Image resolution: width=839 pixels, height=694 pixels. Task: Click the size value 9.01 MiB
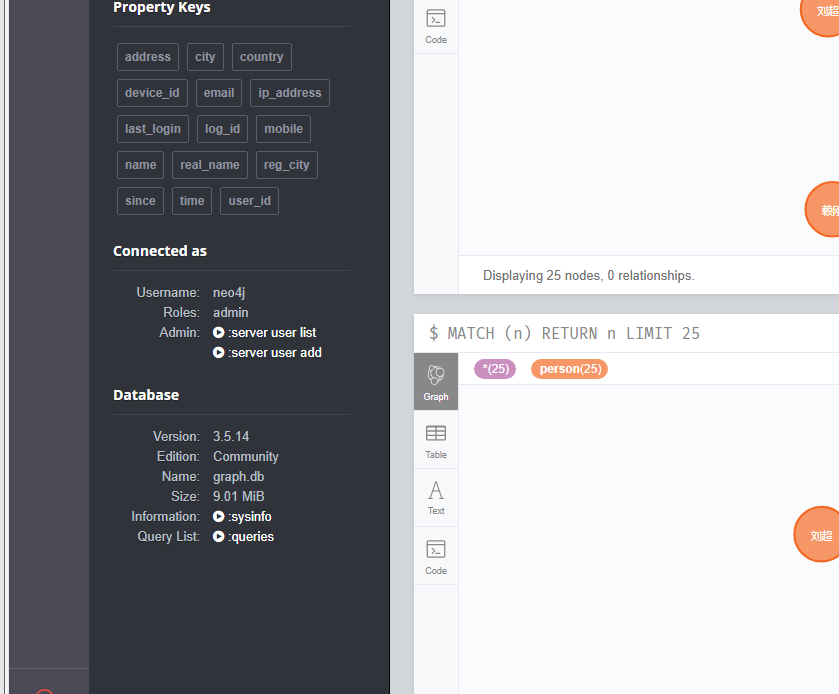[239, 497]
